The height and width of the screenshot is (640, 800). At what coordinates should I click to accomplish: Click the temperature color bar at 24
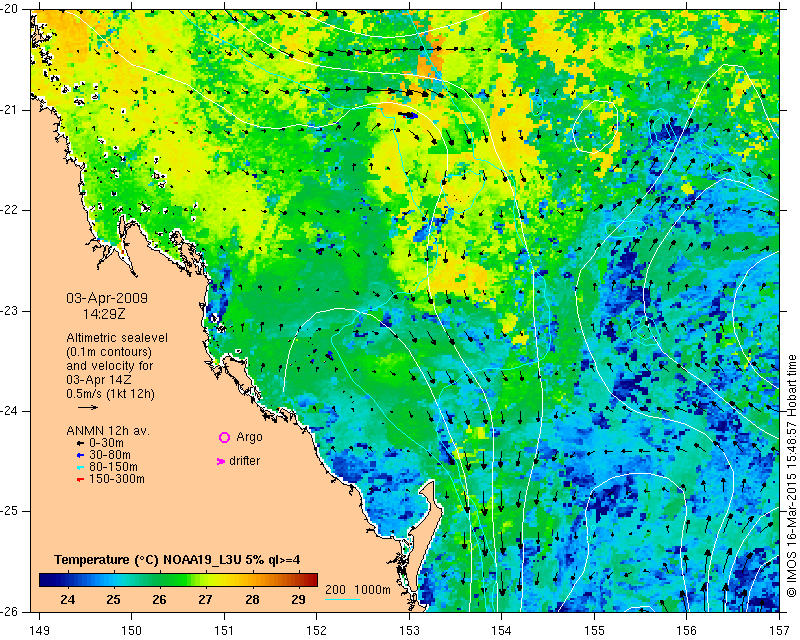pyautogui.click(x=67, y=580)
